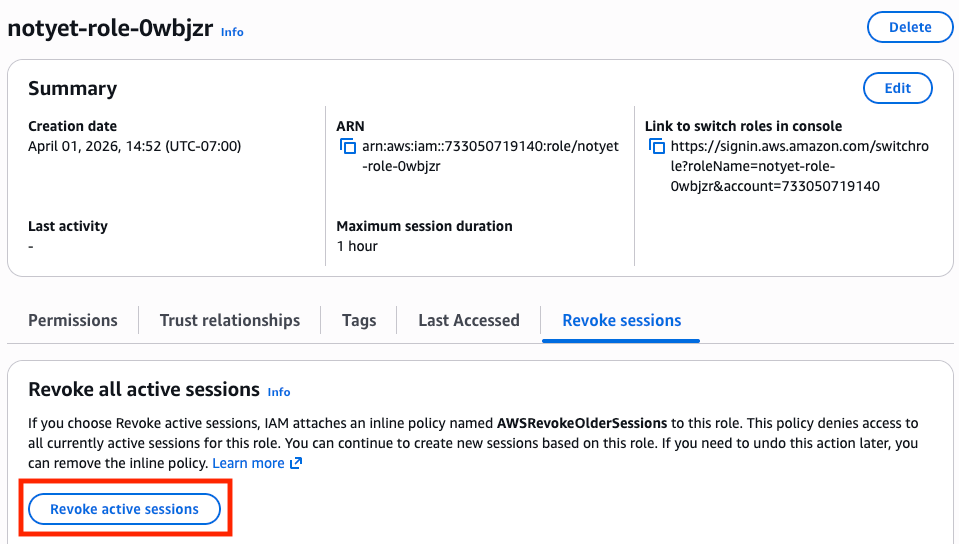959x544 pixels.
Task: Click the signin.aws.amazon.com switch role URL
Action: point(798,166)
